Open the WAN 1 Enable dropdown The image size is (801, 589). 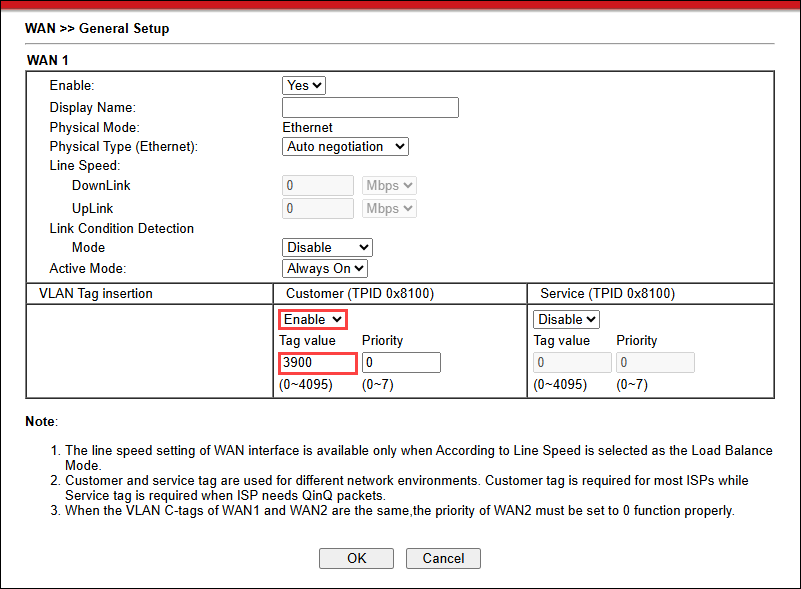coord(305,86)
